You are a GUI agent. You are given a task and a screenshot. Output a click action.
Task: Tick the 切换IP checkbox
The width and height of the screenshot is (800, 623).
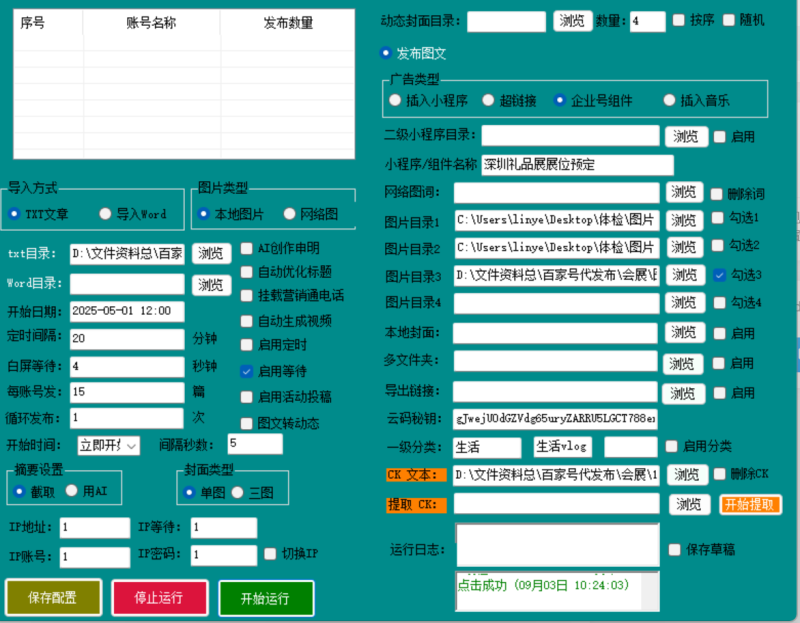coord(271,553)
